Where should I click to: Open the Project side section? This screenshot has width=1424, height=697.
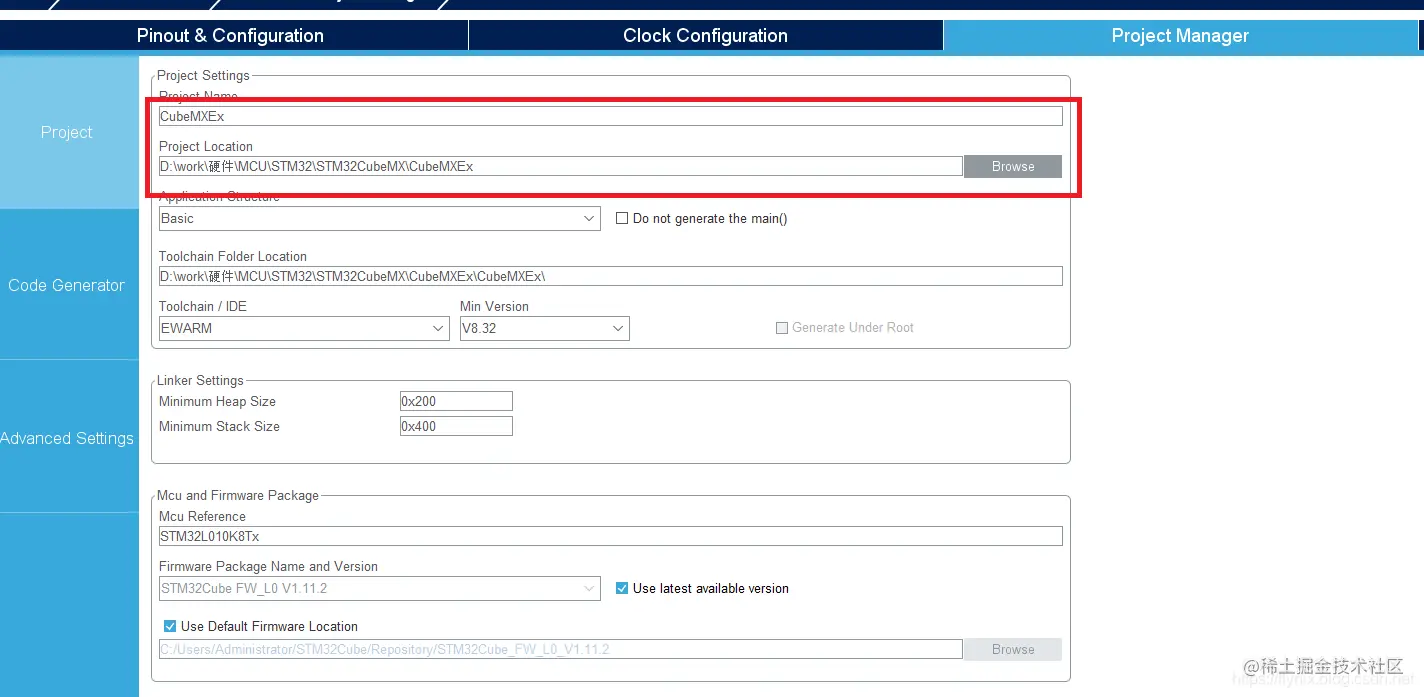coord(69,132)
